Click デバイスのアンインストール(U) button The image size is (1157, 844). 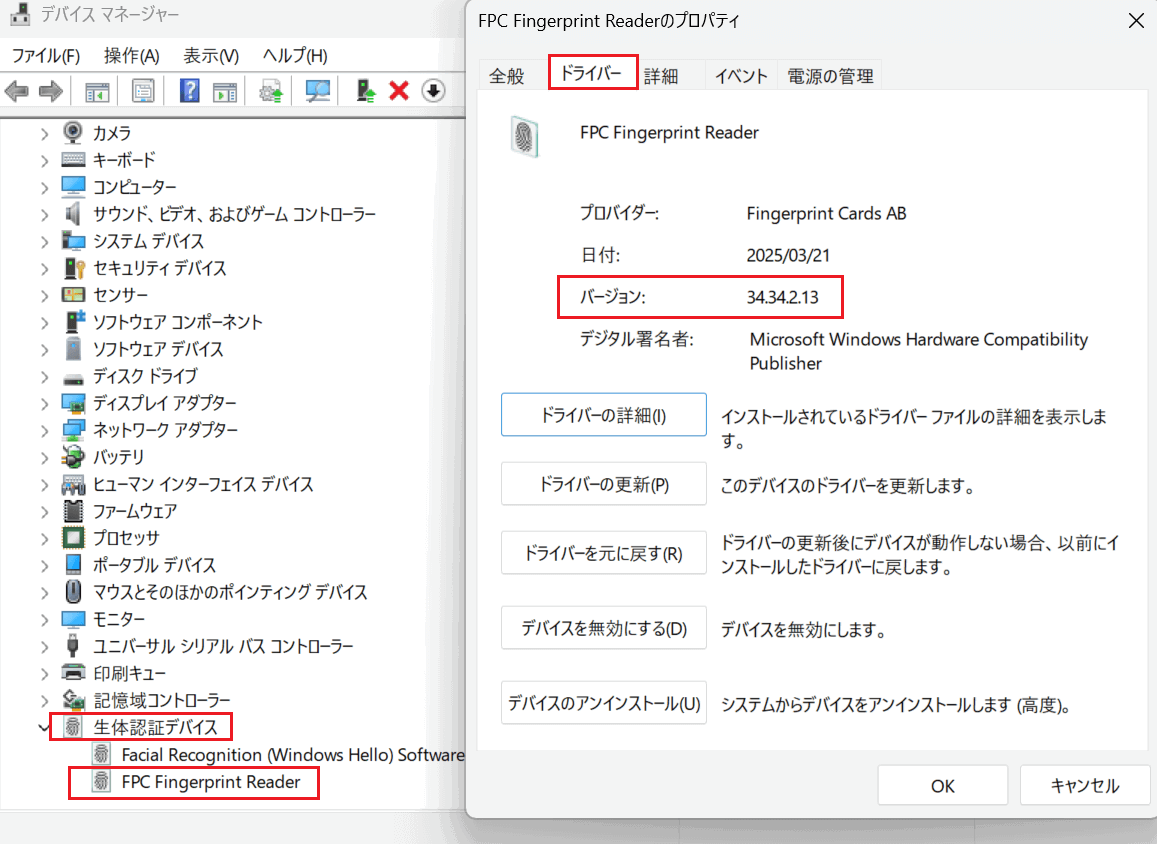click(604, 703)
